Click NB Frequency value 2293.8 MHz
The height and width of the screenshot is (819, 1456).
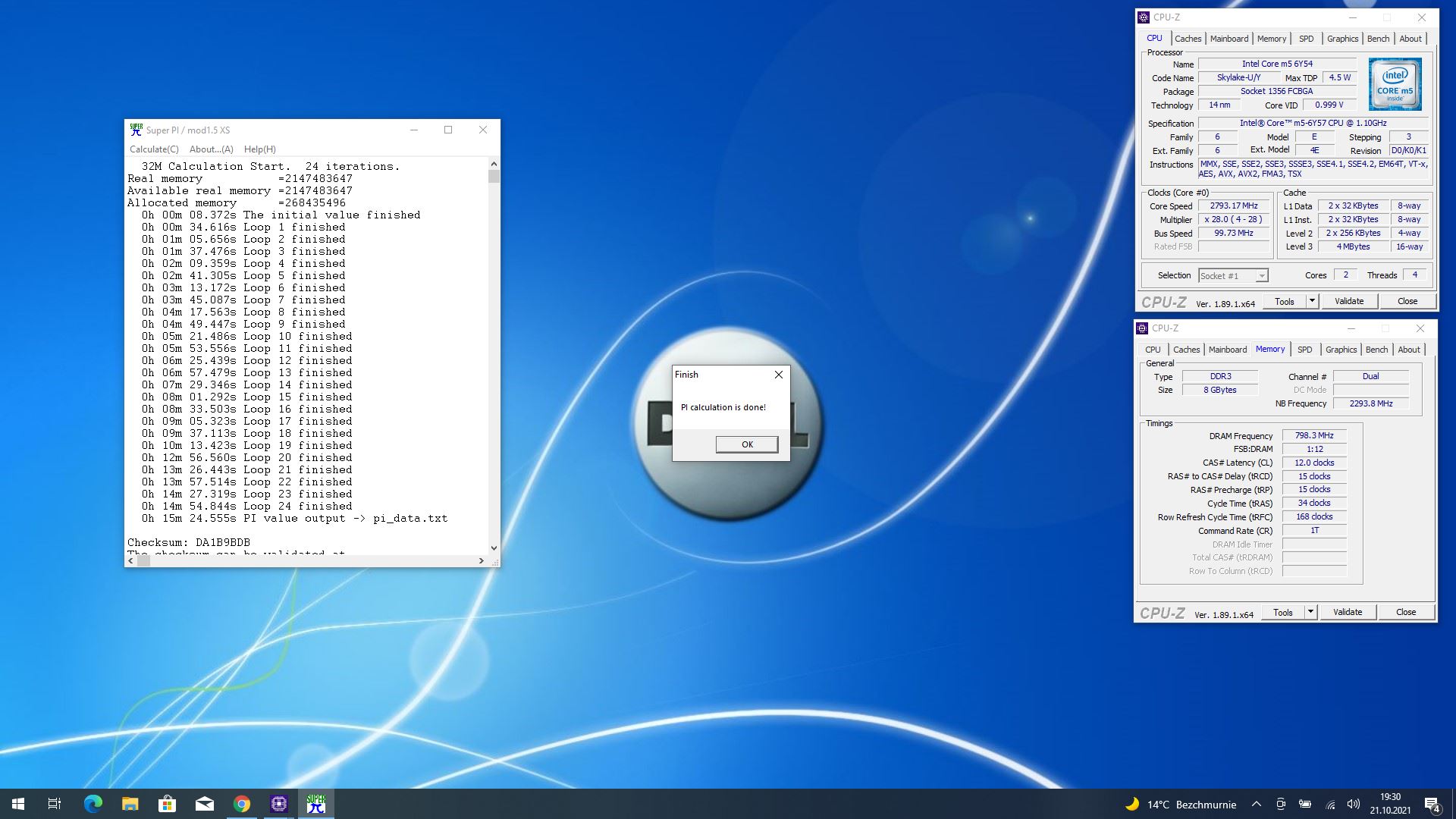[1371, 404]
